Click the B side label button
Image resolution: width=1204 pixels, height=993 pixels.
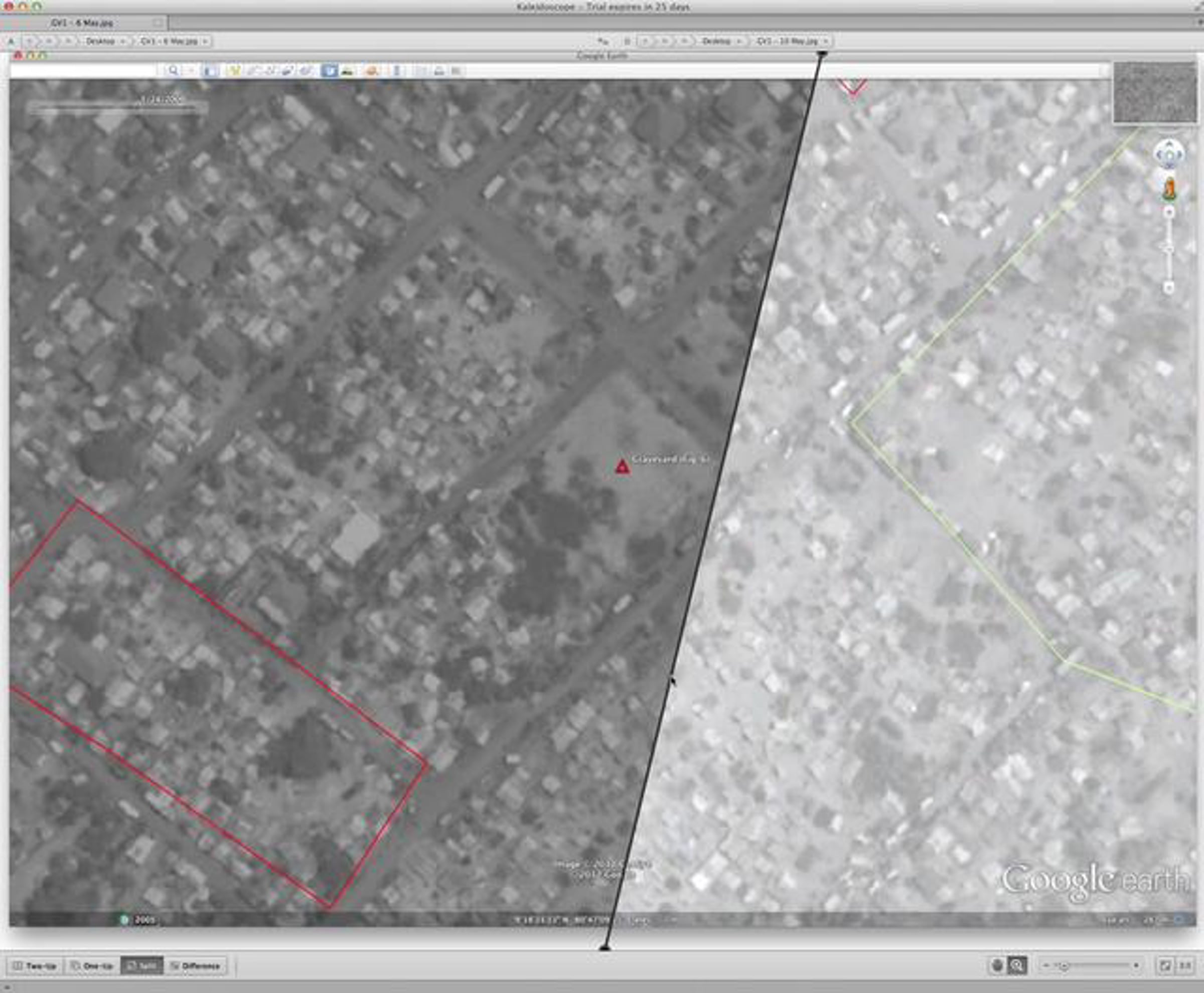click(627, 41)
